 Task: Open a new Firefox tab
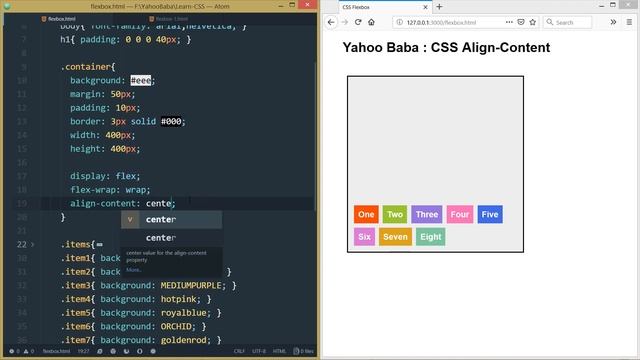click(439, 7)
